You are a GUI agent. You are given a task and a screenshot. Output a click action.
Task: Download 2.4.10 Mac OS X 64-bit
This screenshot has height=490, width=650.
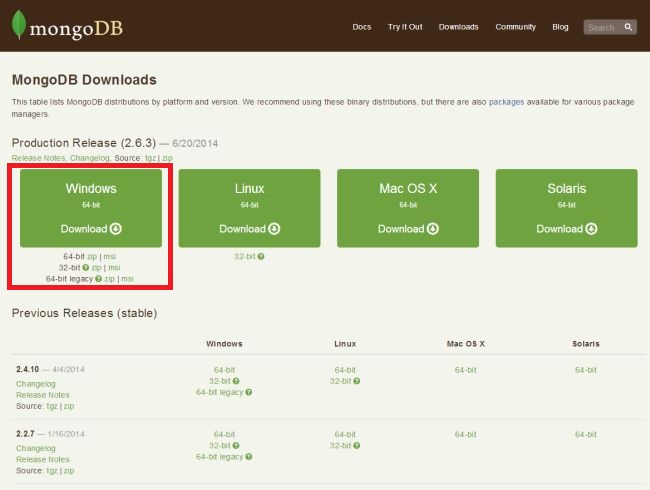(466, 370)
